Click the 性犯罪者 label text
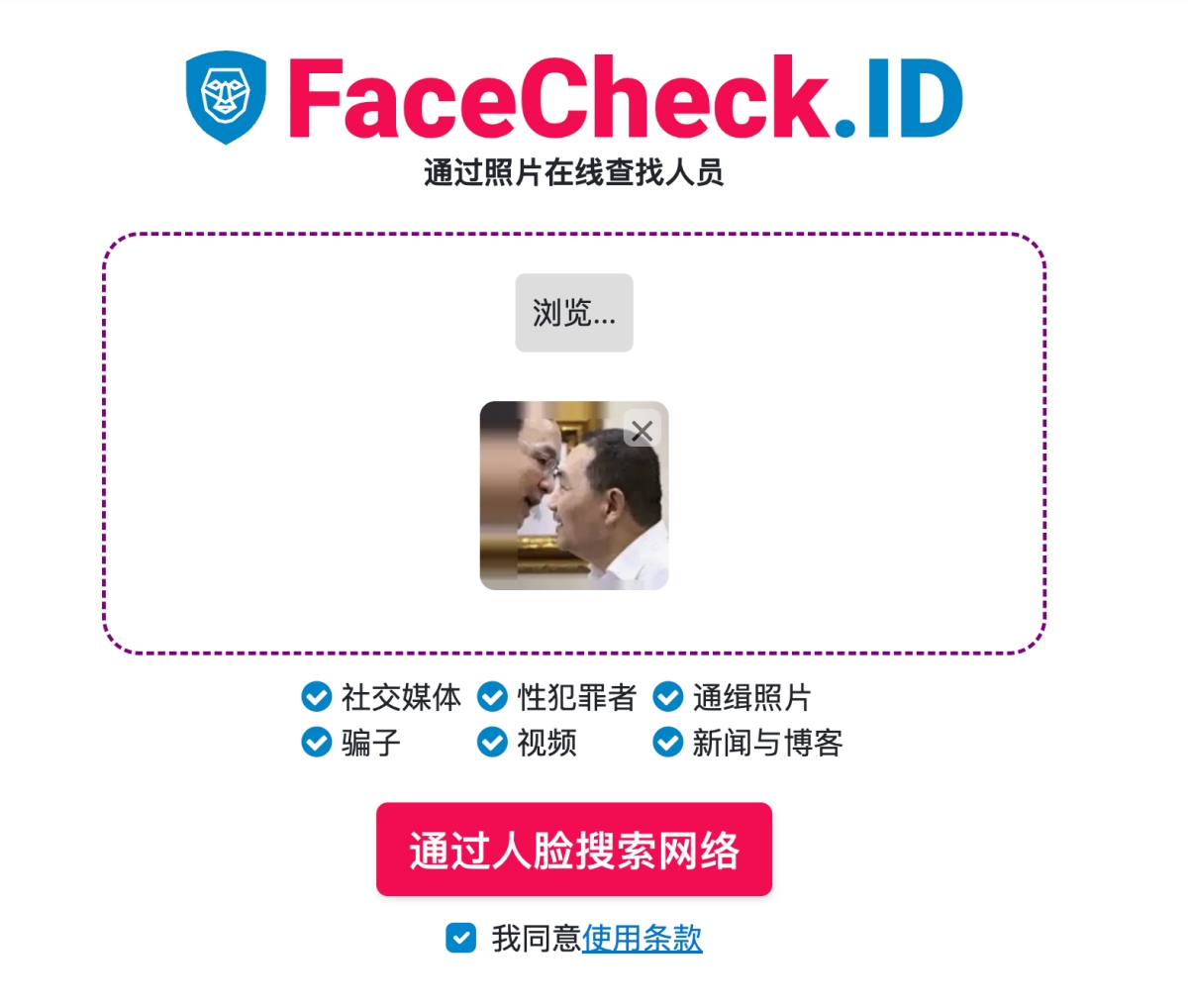 click(x=577, y=697)
